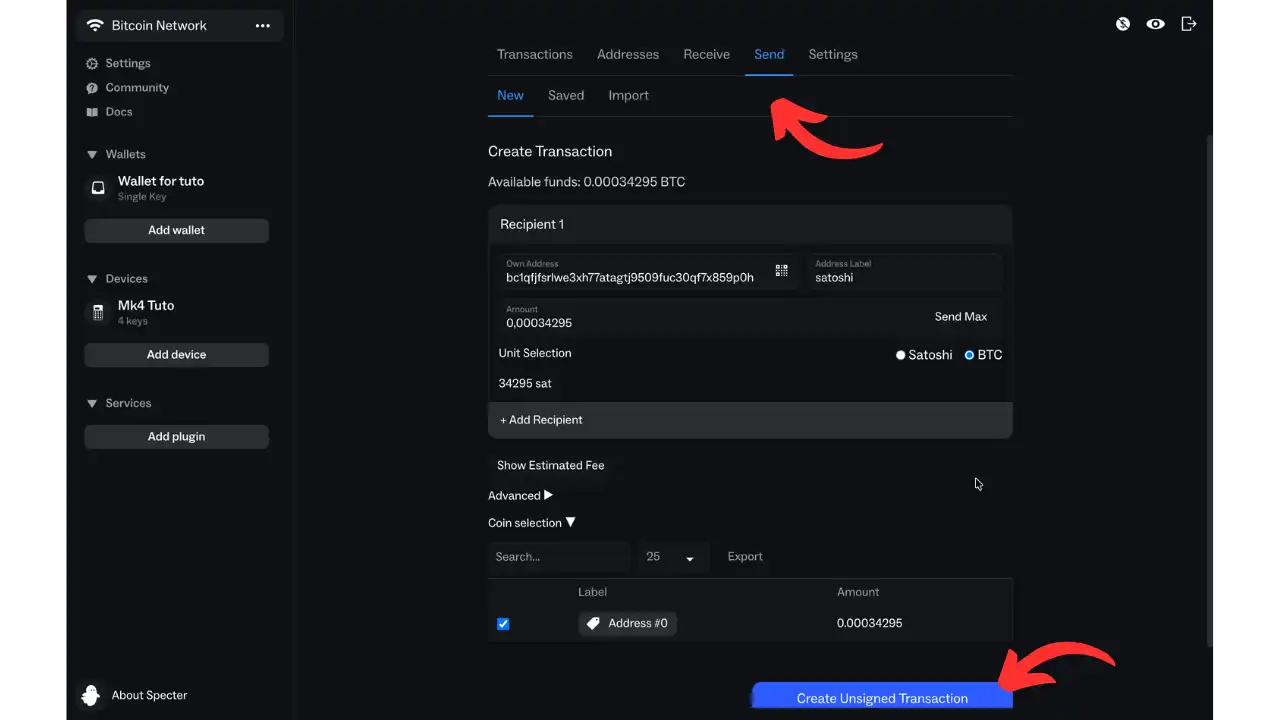The image size is (1280, 720).
Task: Open the 25 rows-per-page dropdown
Action: point(675,557)
